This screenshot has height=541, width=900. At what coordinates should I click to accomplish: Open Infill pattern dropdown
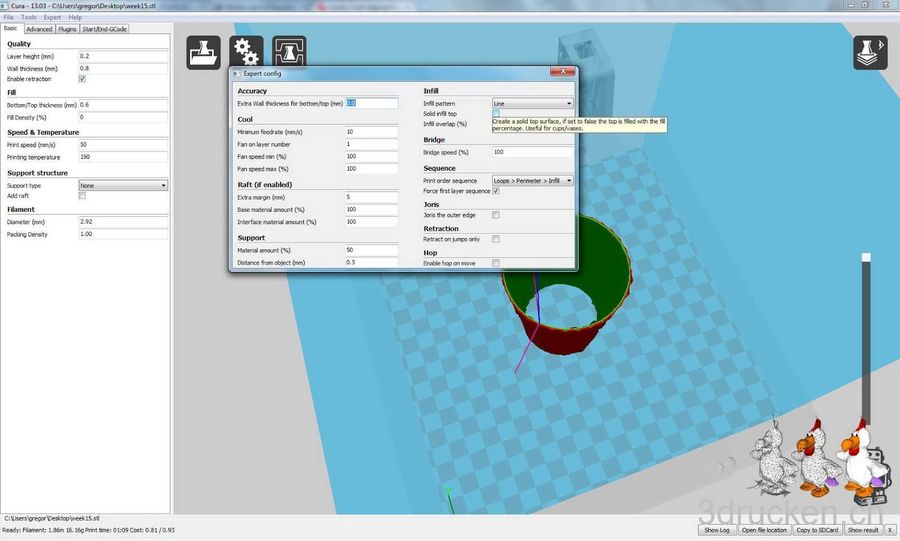coord(532,103)
